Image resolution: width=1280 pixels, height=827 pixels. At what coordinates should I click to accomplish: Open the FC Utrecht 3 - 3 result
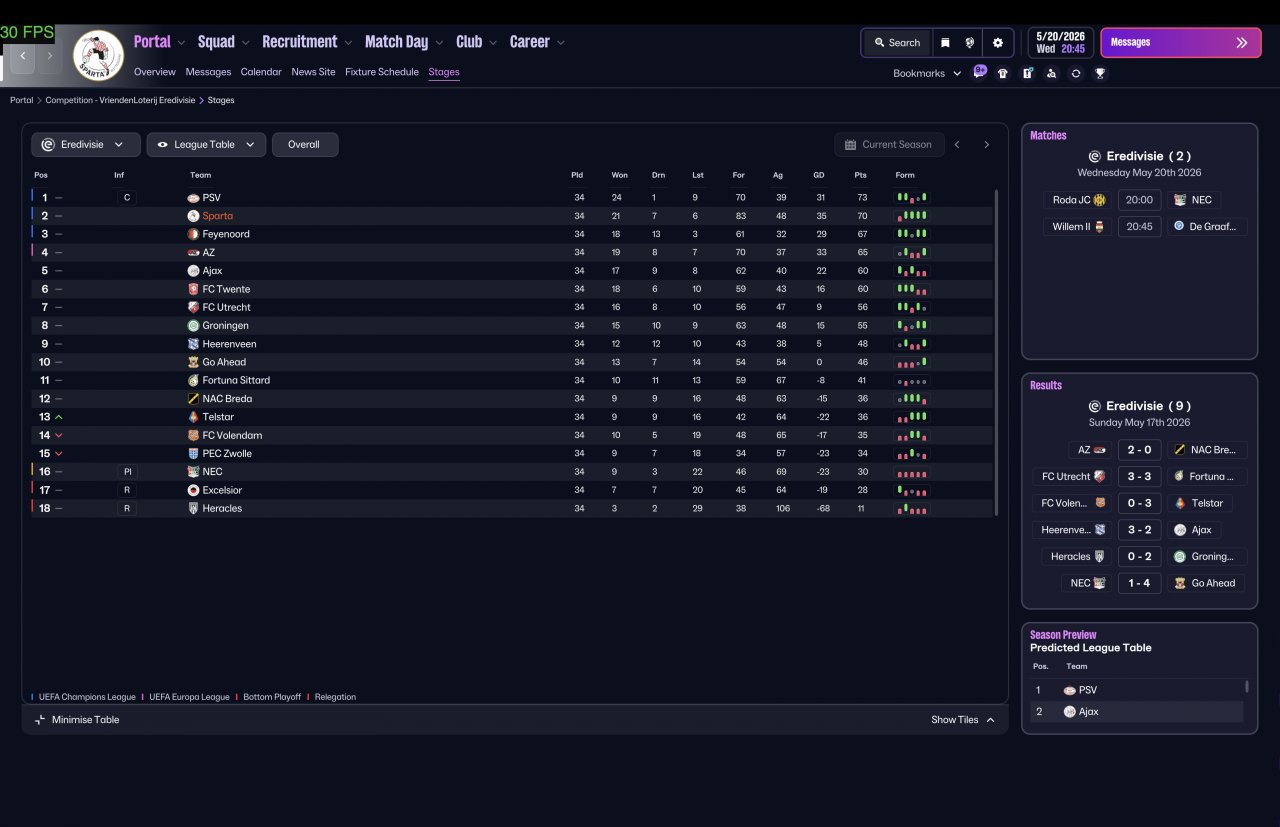[1139, 477]
